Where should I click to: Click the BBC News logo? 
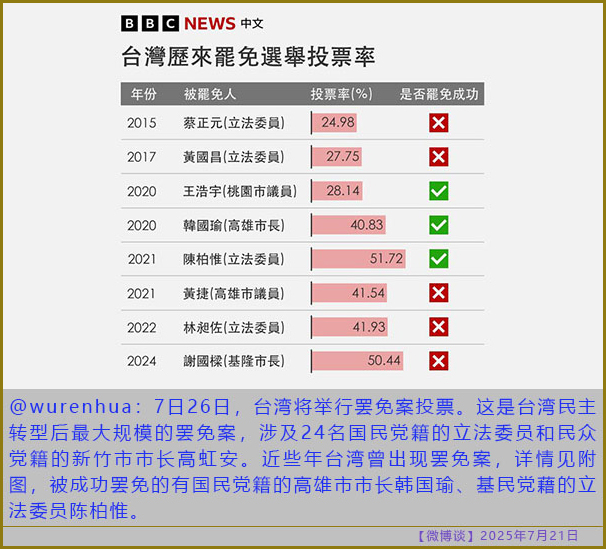coord(178,23)
